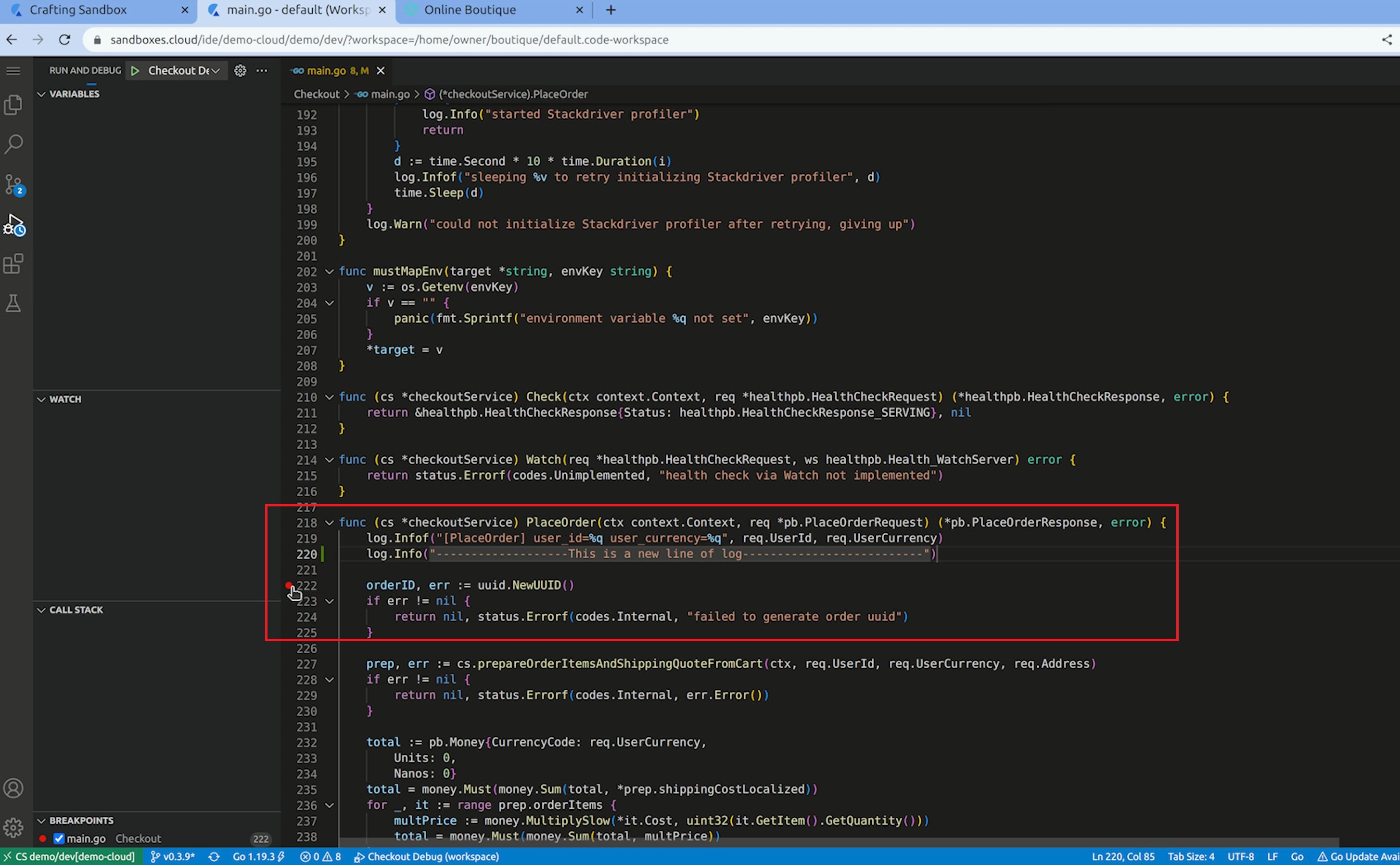Screen dimensions: 1400x865
Task: Remove the red breakpoint on line 222
Action: pos(289,585)
